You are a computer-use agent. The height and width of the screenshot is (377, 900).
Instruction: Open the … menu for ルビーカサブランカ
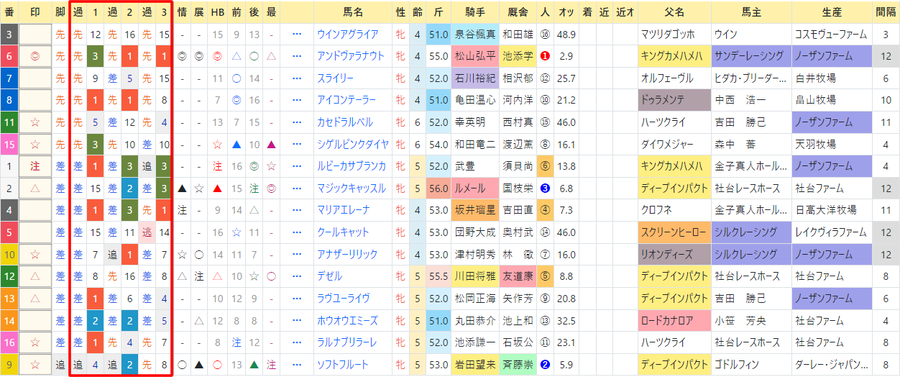297,166
